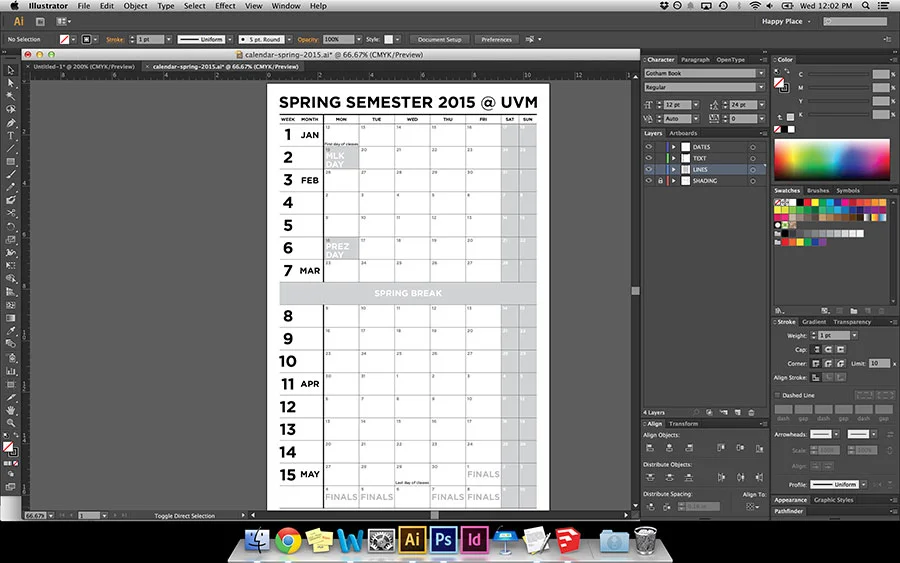Open the Effect menu
Image resolution: width=900 pixels, height=563 pixels.
pyautogui.click(x=225, y=6)
